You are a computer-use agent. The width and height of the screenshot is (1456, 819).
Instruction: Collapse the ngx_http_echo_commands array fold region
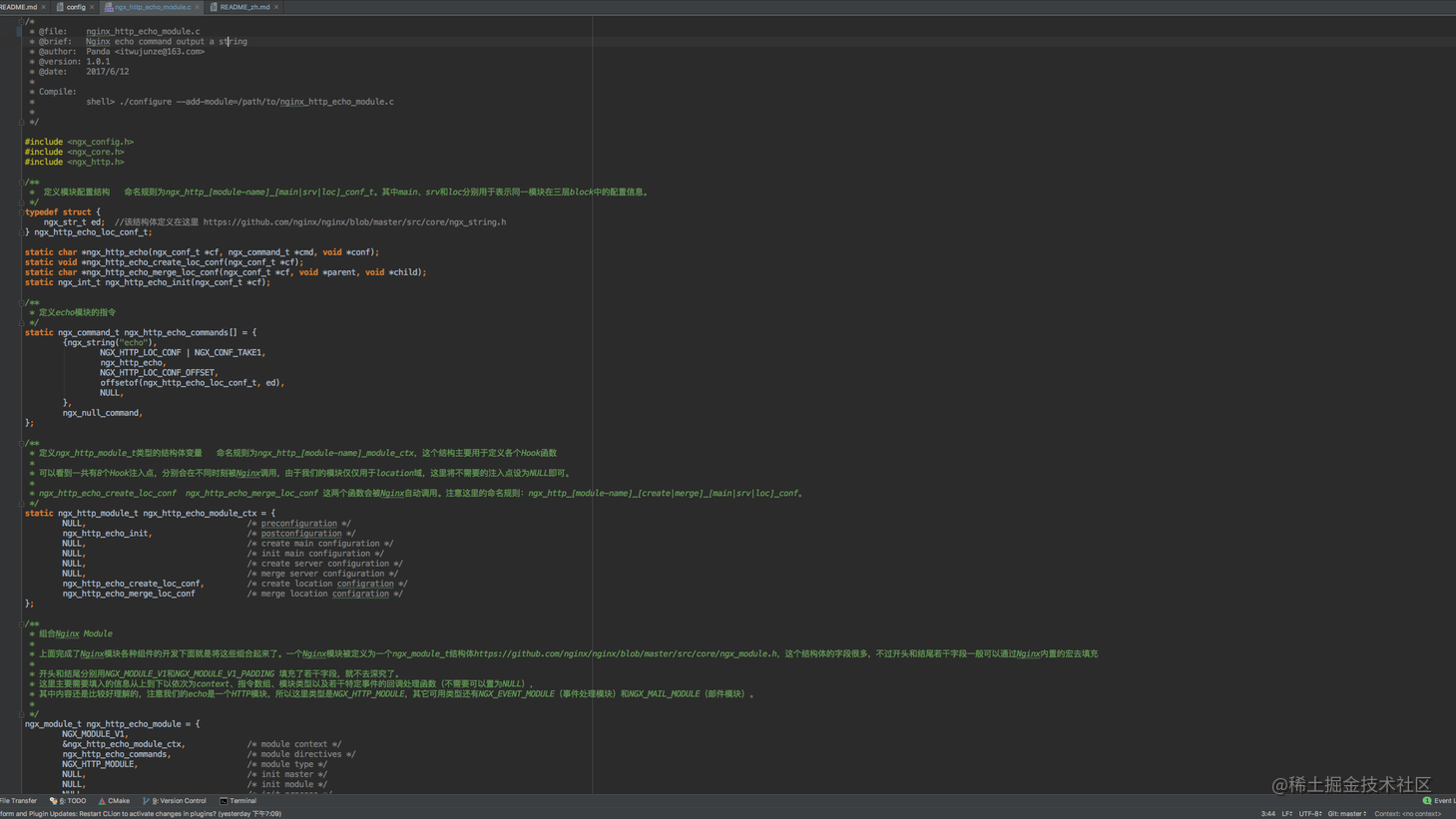click(x=21, y=332)
